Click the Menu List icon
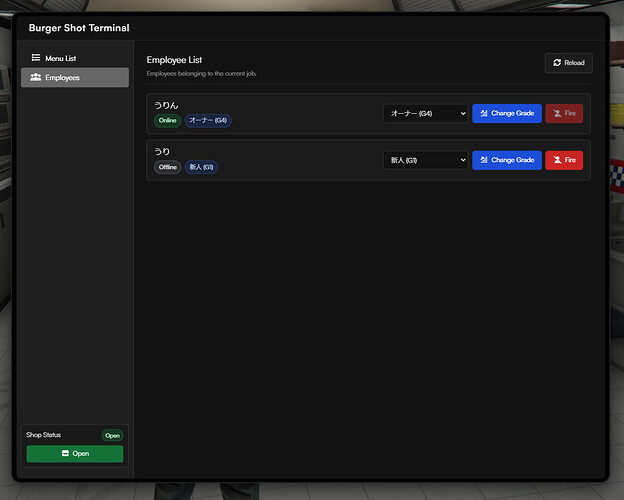Viewport: 624px width, 500px height. click(x=36, y=58)
